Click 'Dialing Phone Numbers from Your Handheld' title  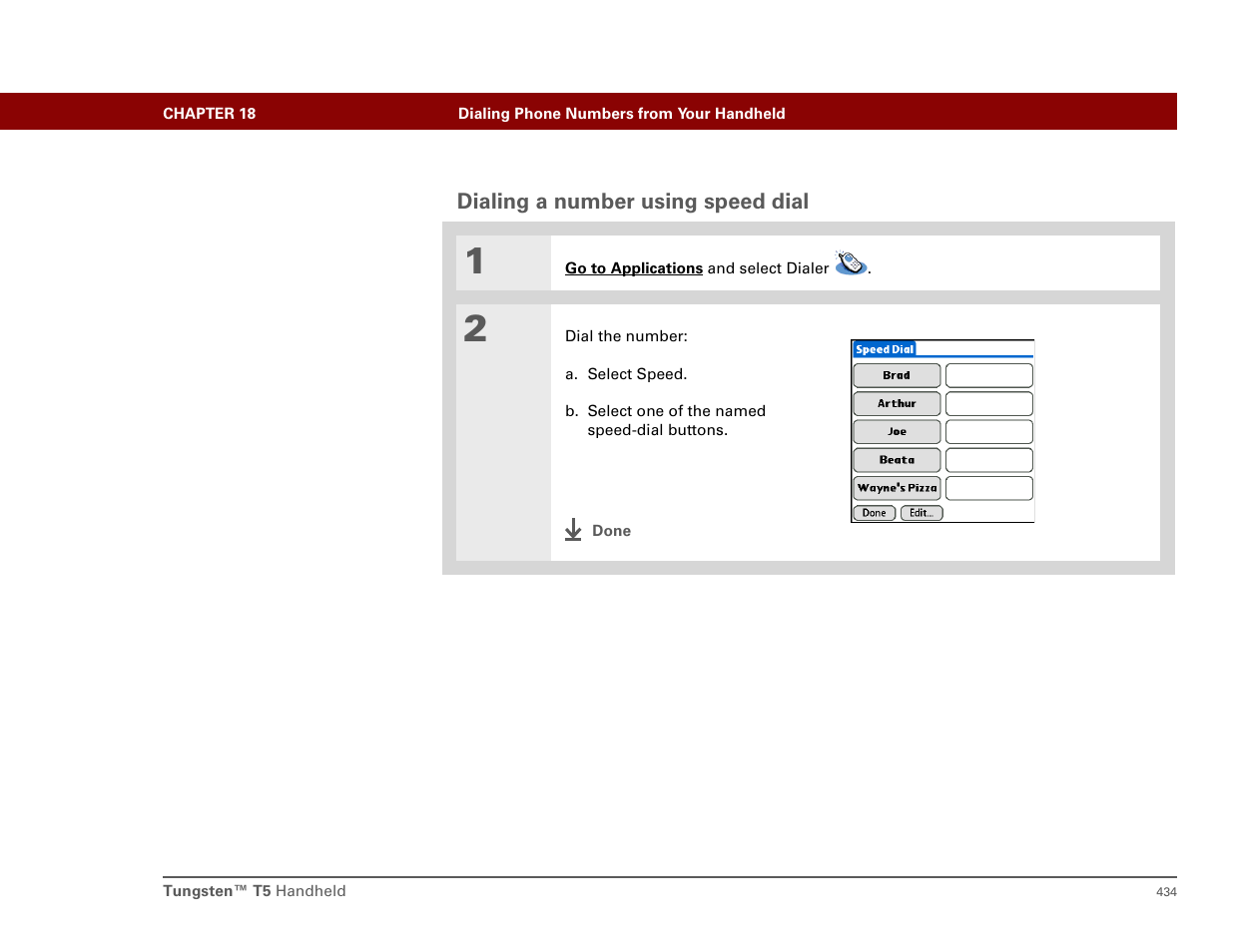[622, 114]
